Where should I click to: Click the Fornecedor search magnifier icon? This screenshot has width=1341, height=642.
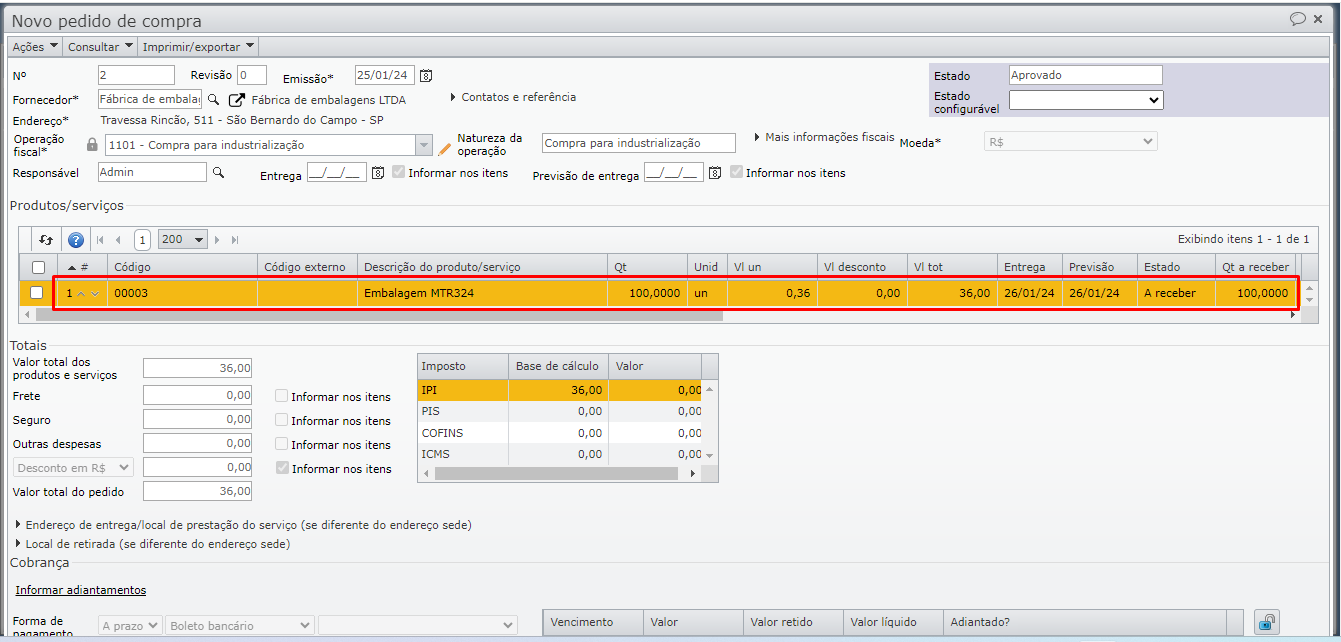coord(213,99)
